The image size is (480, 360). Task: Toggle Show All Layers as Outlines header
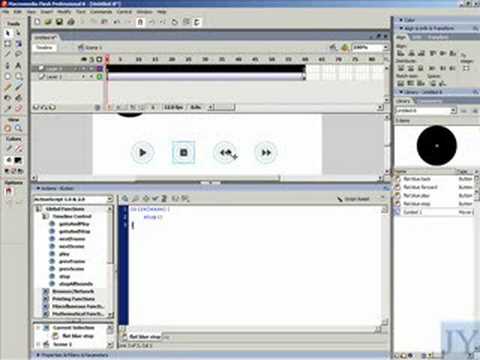tap(99, 59)
